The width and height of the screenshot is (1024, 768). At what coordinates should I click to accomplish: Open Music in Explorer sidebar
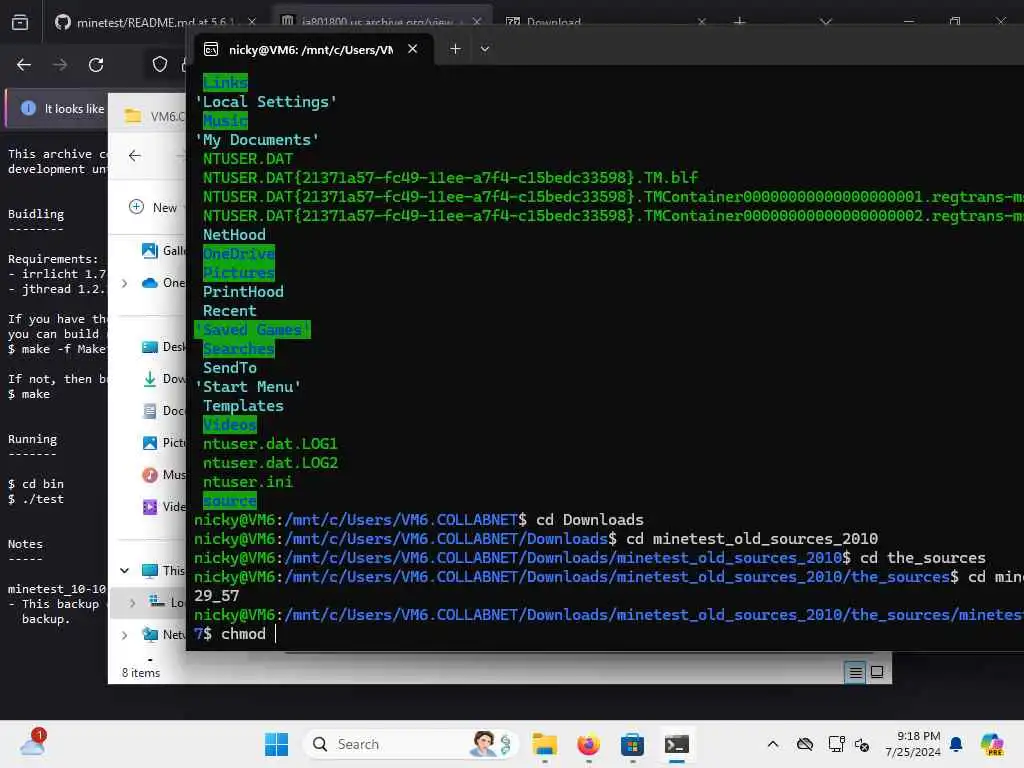pos(162,475)
